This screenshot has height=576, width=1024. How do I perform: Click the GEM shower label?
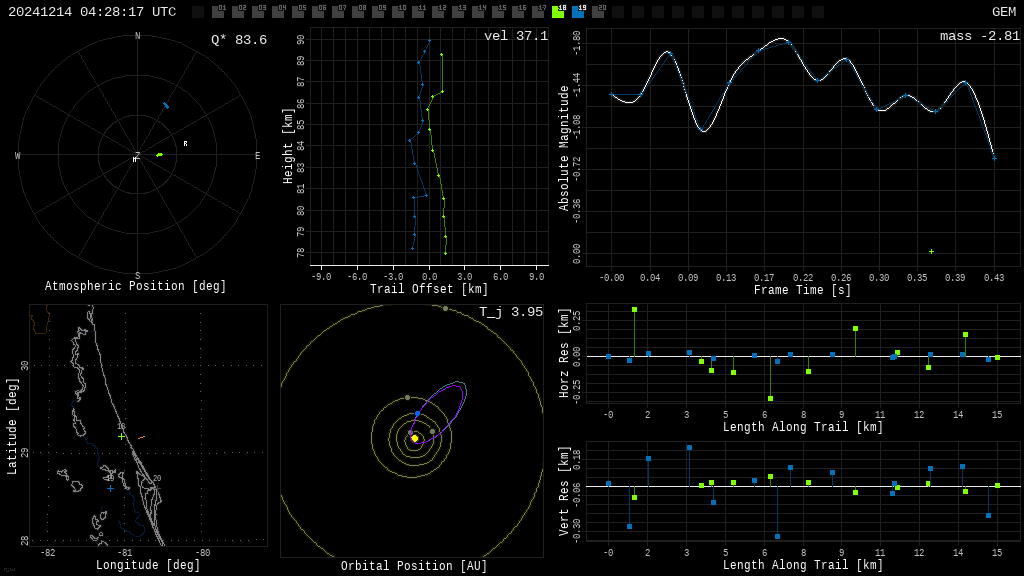point(1003,12)
